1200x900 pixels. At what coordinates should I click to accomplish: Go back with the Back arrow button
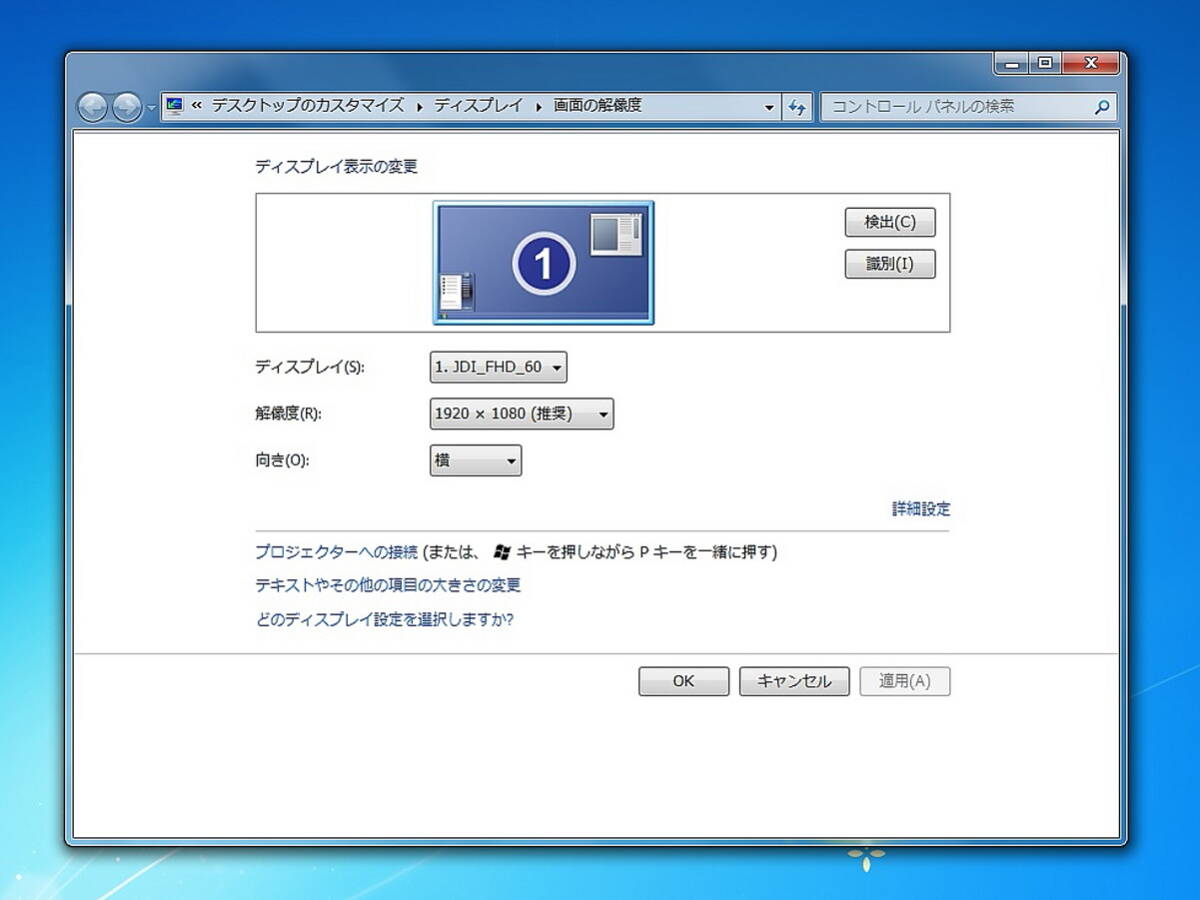point(92,107)
